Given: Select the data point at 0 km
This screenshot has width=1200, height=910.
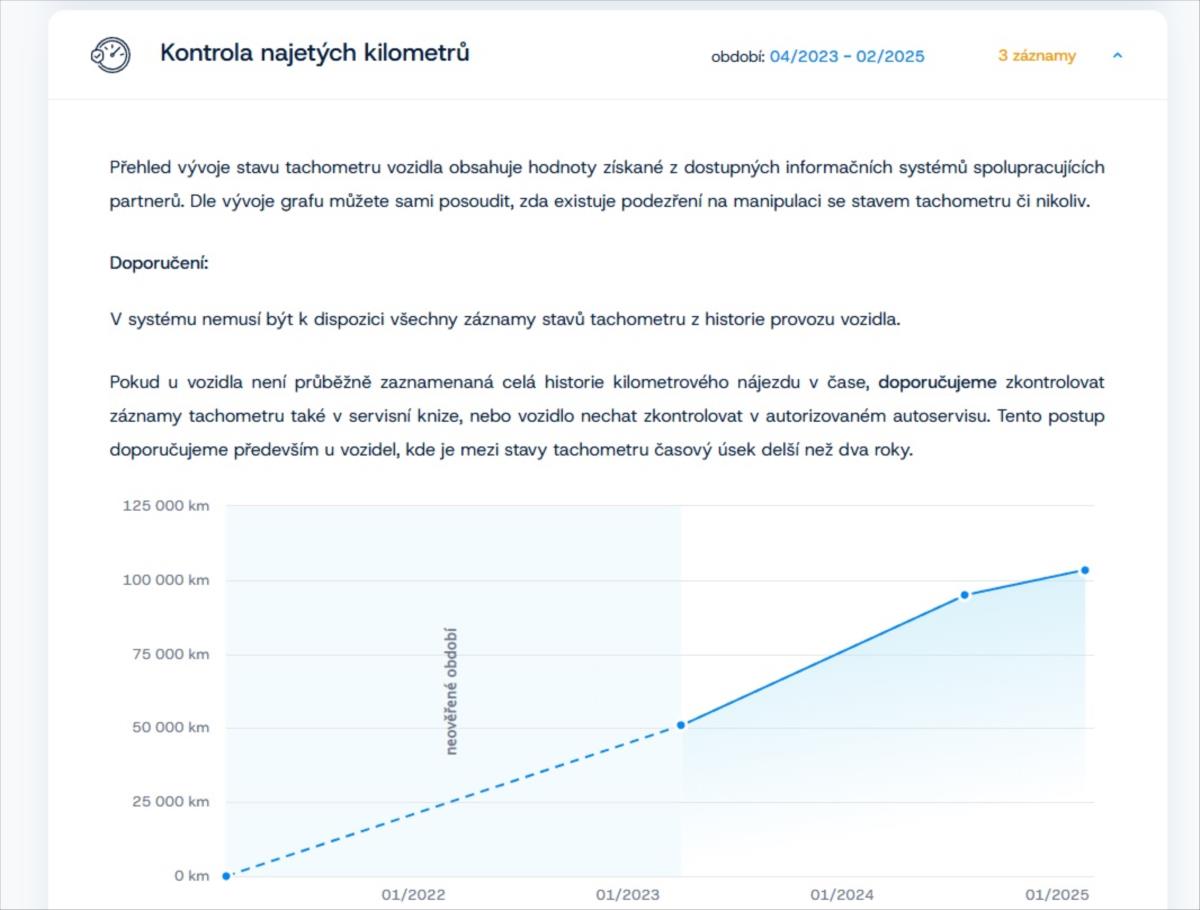Looking at the screenshot, I should 226,876.
